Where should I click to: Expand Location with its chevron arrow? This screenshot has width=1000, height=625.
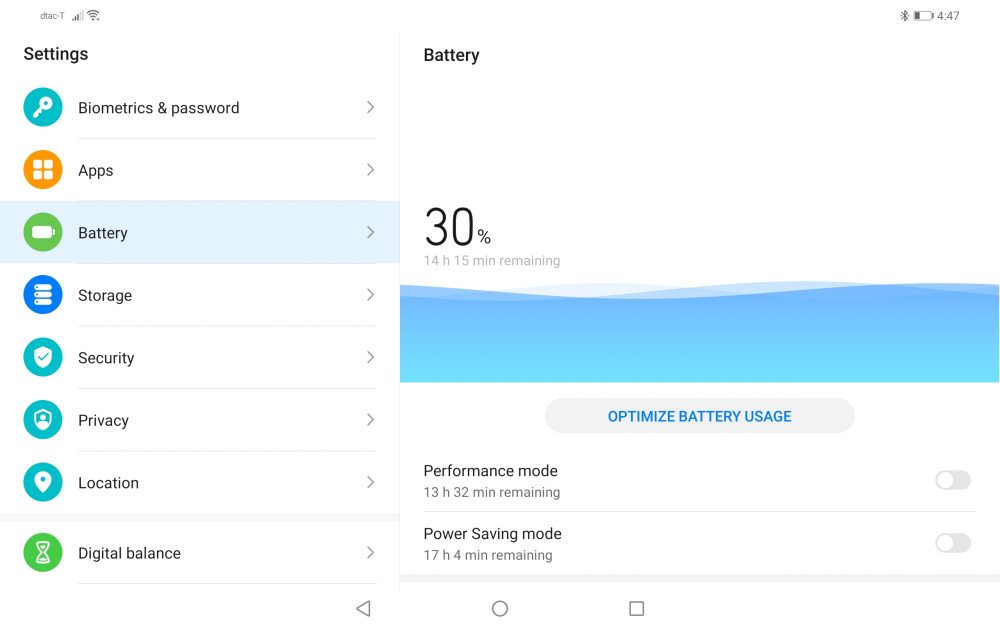tap(370, 482)
